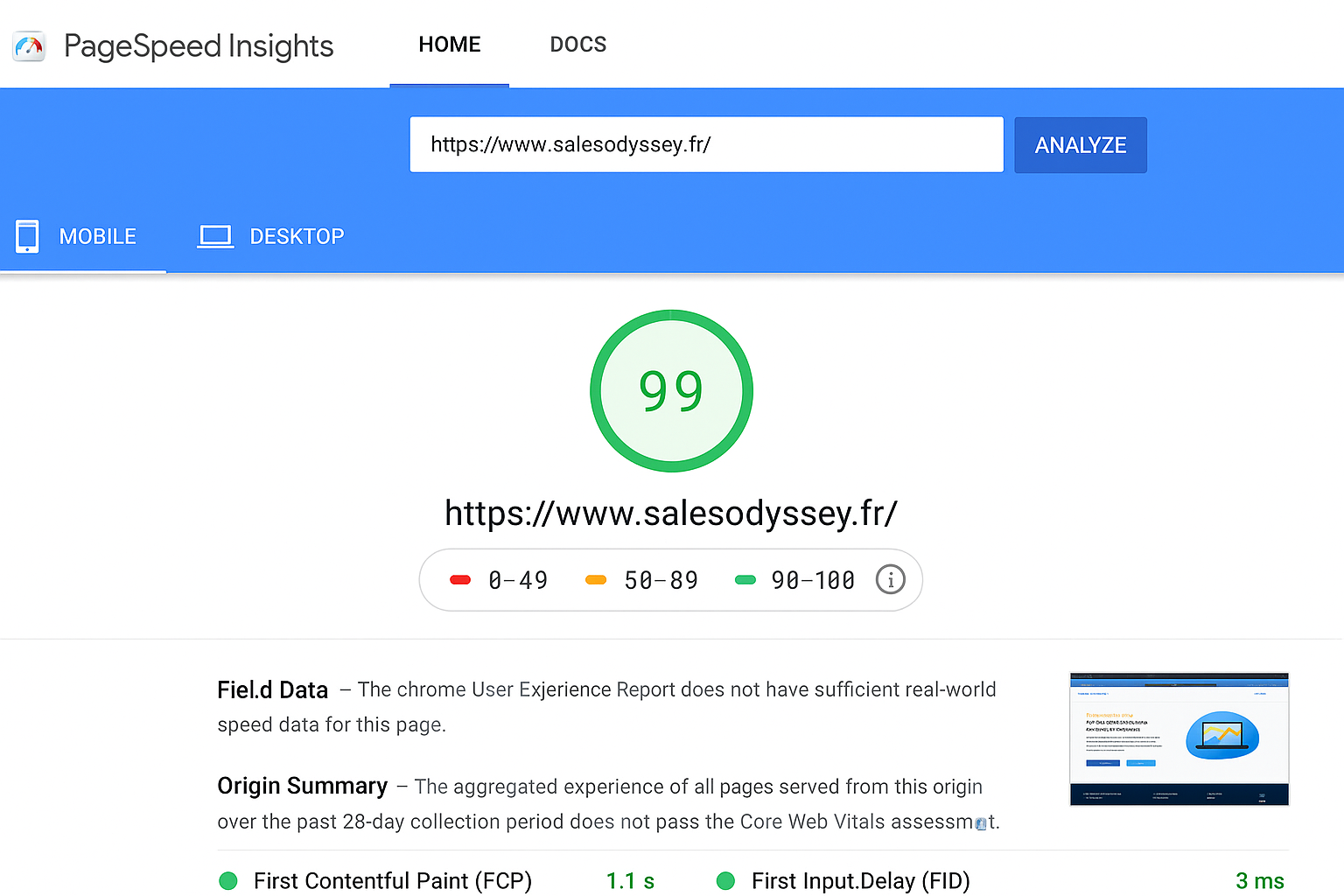Click the green dot beside FCP
Viewport: 1344px width, 896px height.
tap(228, 881)
